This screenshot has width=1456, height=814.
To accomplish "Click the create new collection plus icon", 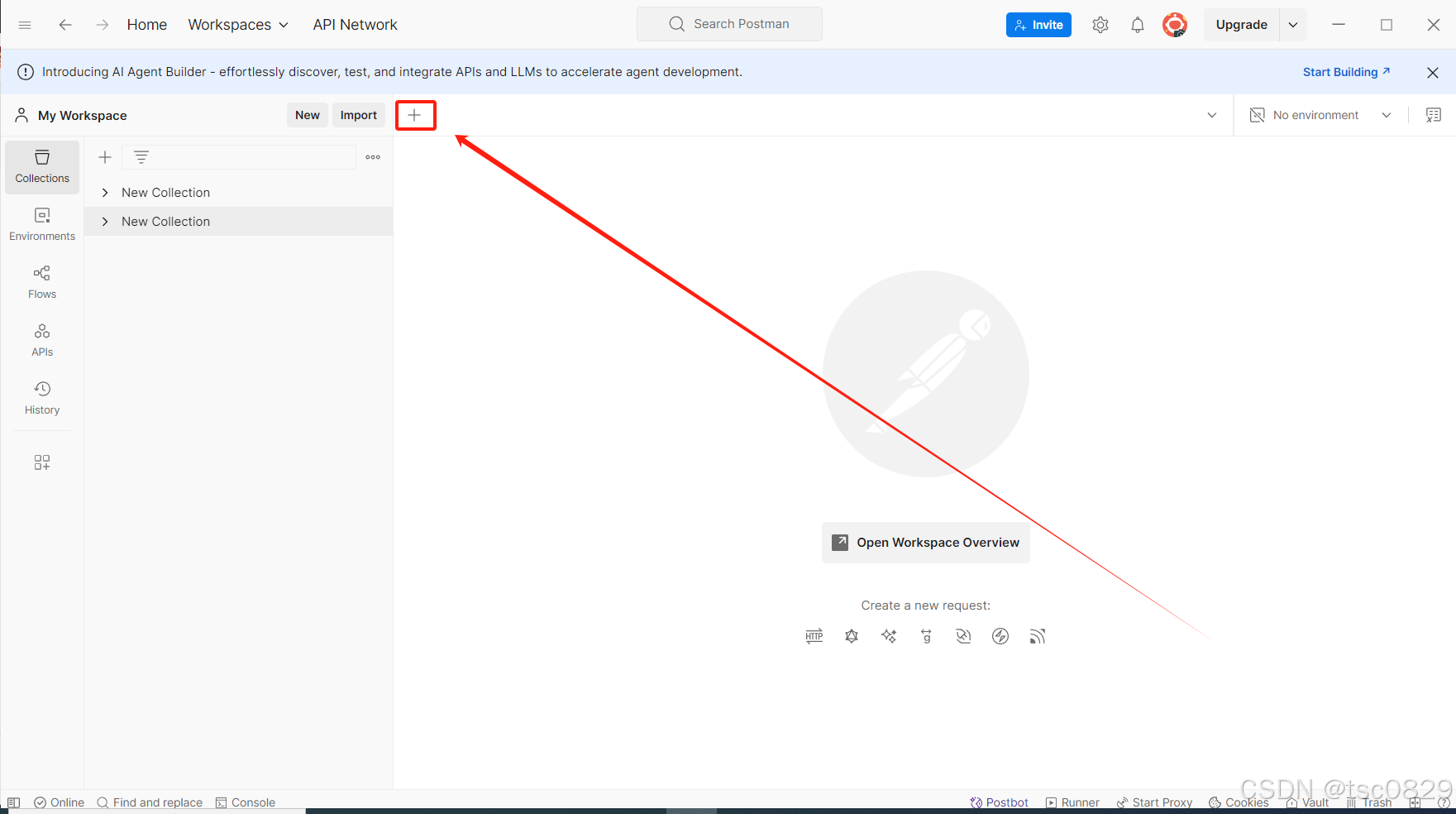I will pyautogui.click(x=105, y=157).
